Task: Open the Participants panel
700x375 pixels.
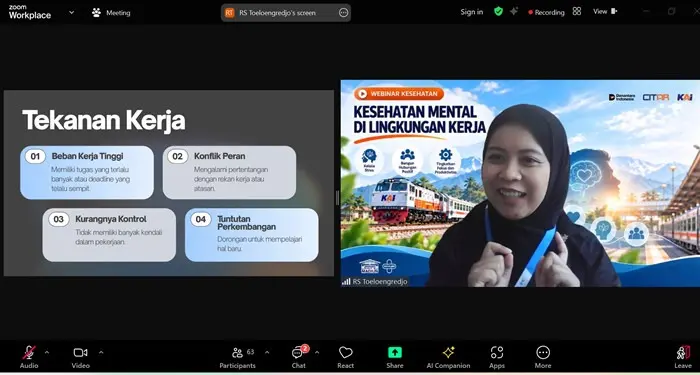Action: tap(238, 358)
